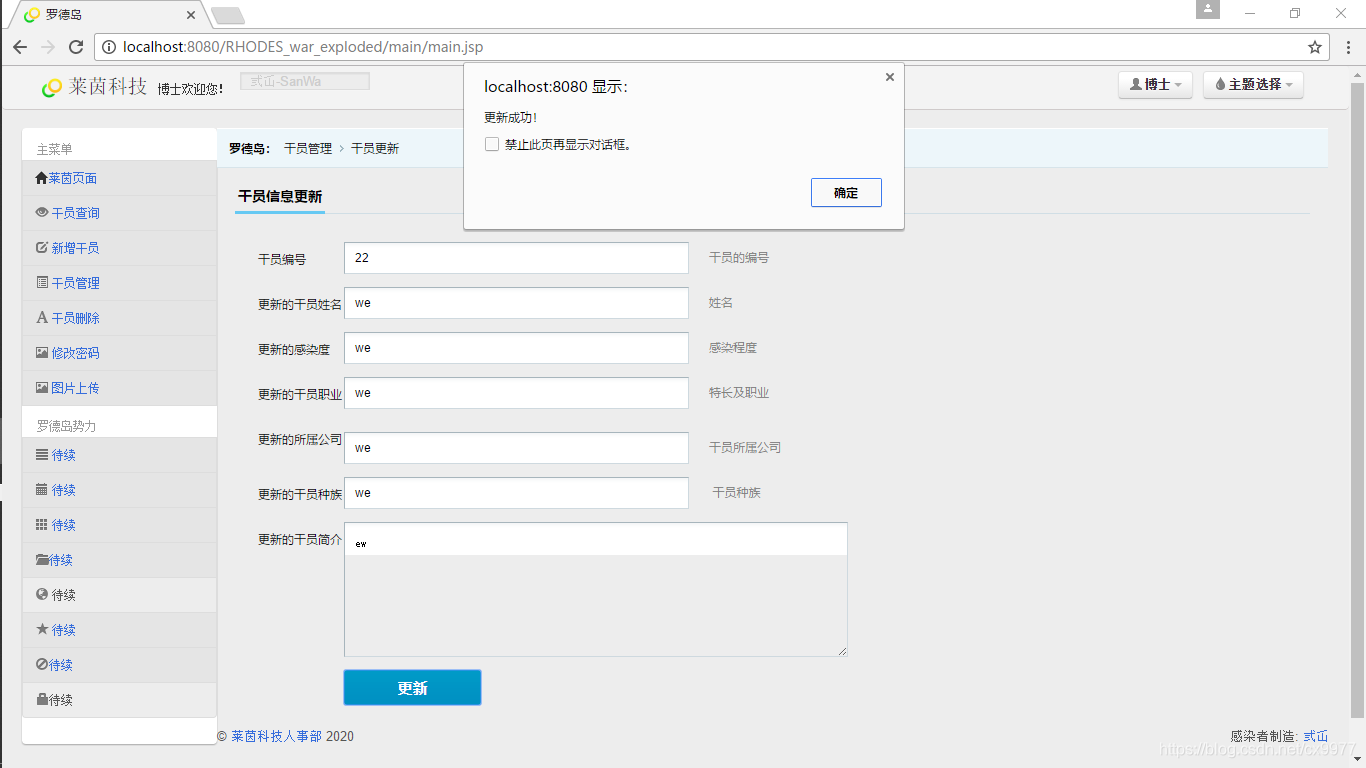Click the bars icon in first 待续 row
The height and width of the screenshot is (768, 1366).
(42, 455)
